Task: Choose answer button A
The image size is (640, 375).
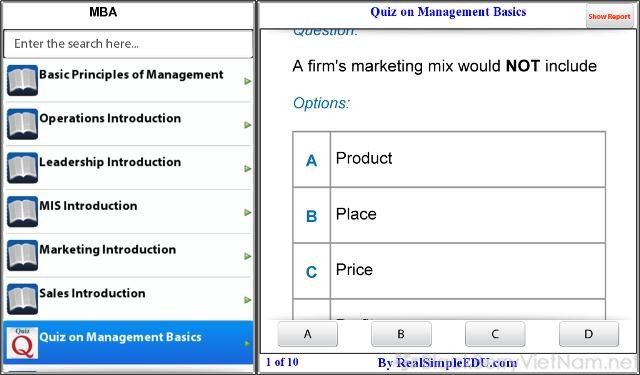Action: [307, 334]
